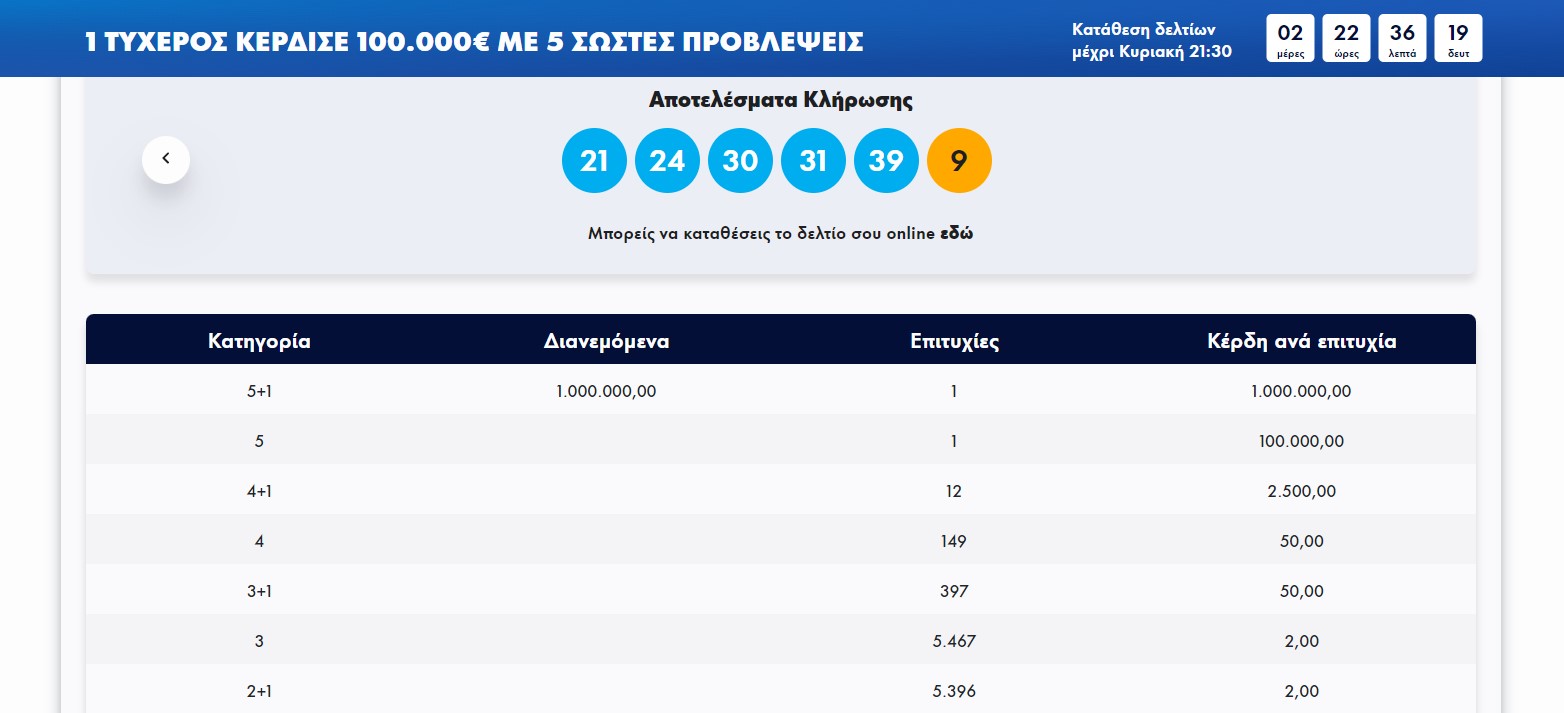
Task: Select the blue ball number 24
Action: coord(667,160)
